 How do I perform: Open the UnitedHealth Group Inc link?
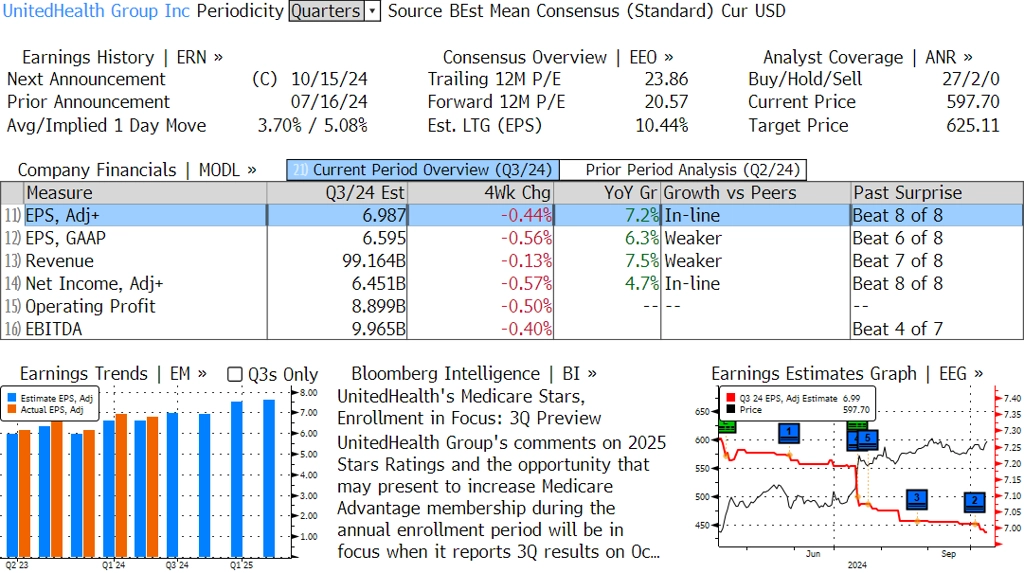(96, 11)
